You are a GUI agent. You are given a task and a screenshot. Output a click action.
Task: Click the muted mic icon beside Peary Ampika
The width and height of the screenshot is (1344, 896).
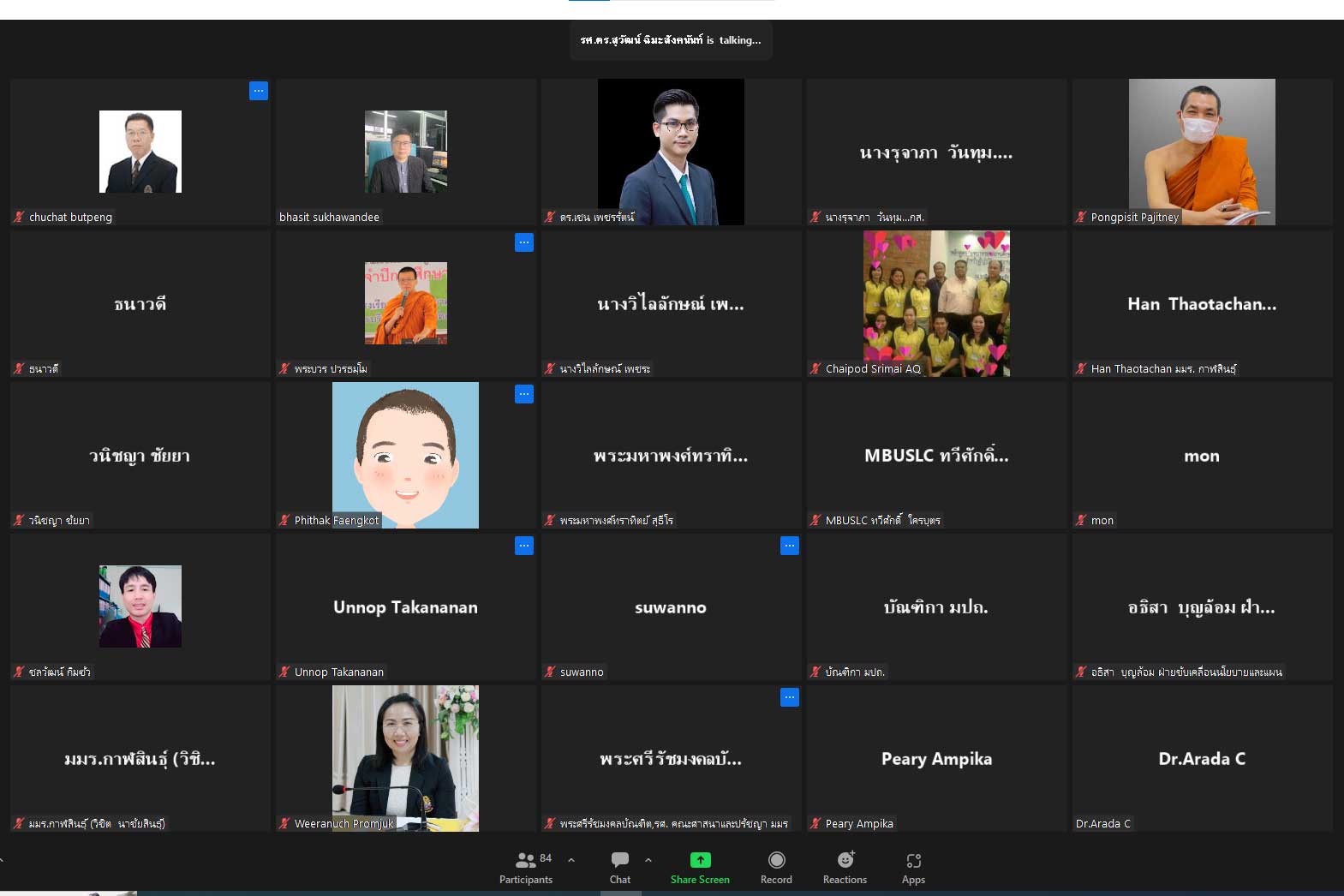click(815, 824)
